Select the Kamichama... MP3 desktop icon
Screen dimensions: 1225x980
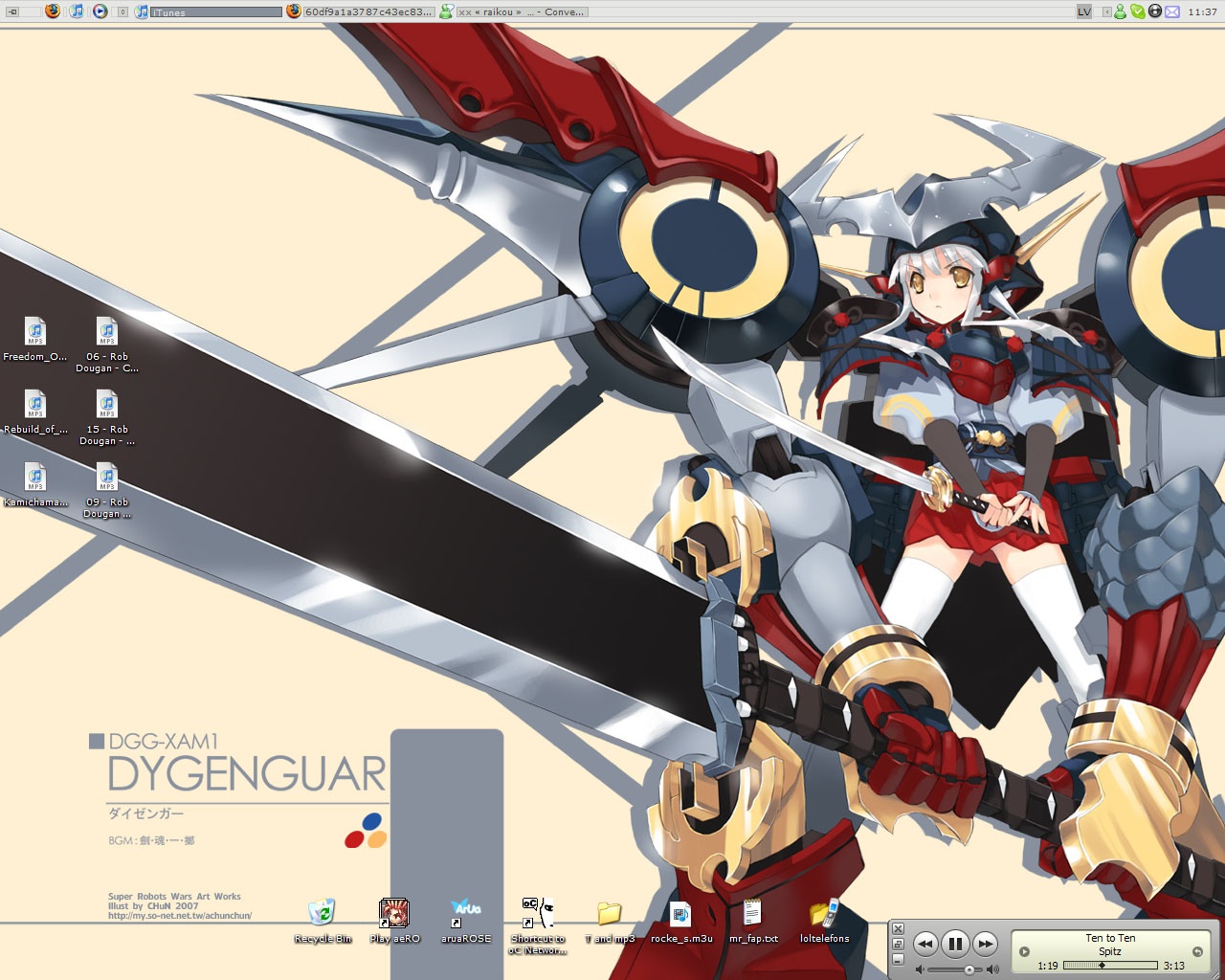pyautogui.click(x=35, y=484)
